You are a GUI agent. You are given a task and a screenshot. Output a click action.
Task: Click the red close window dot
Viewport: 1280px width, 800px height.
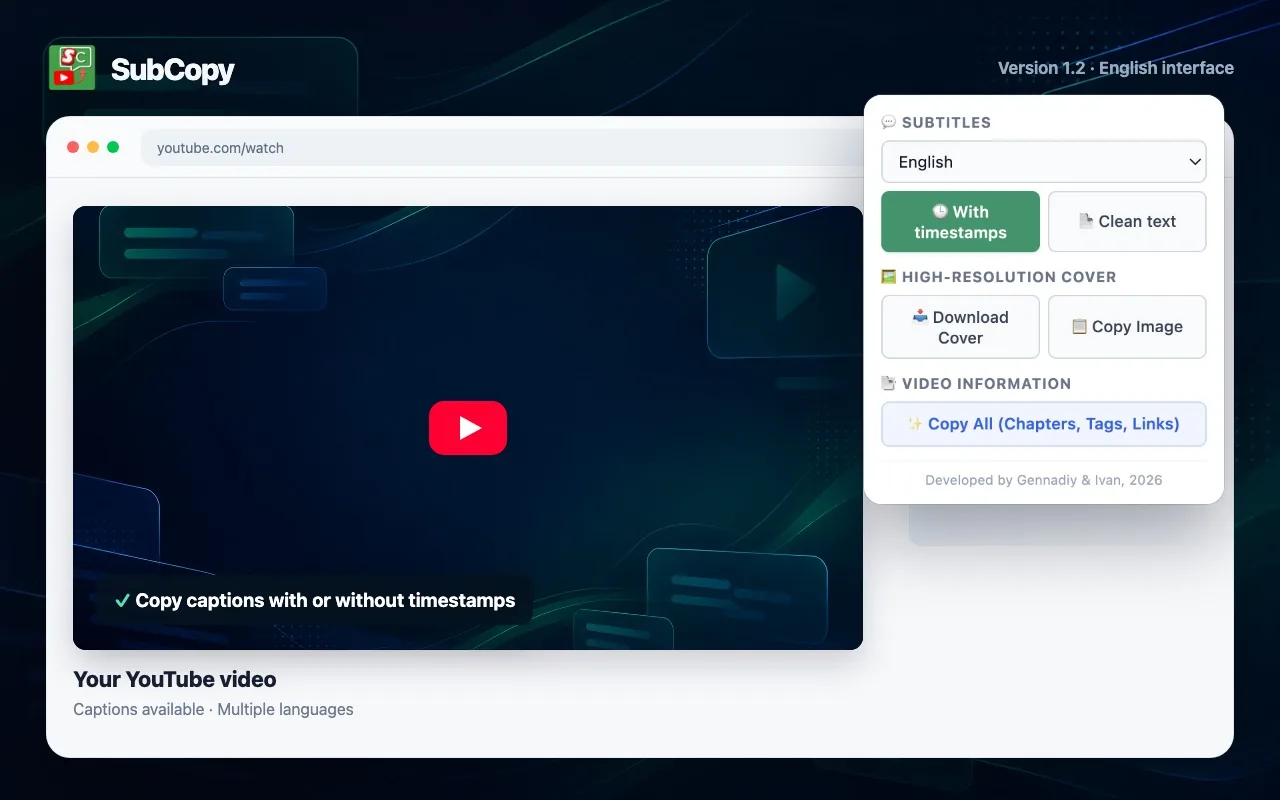pos(73,147)
